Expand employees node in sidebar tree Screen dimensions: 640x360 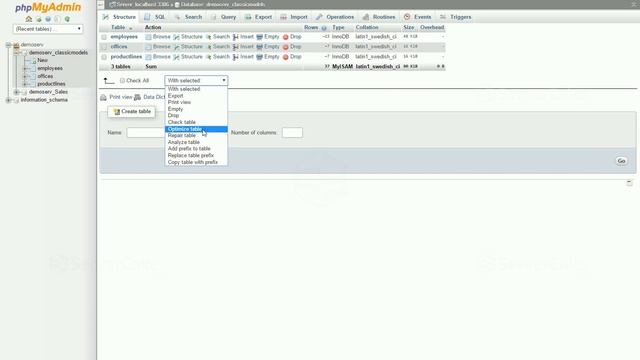click(25, 69)
